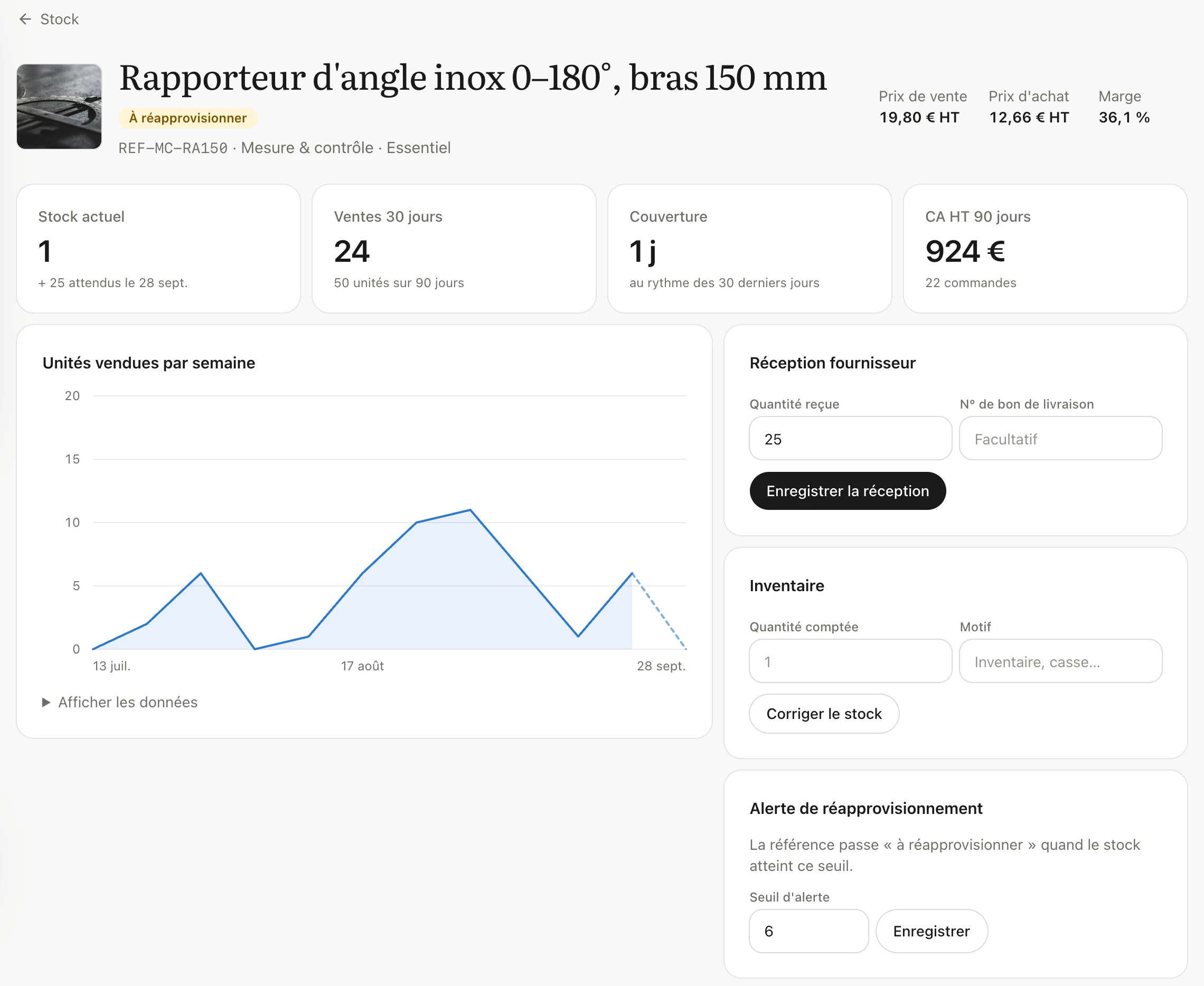Click the Couverture value 1 j
1204x986 pixels.
click(x=643, y=252)
